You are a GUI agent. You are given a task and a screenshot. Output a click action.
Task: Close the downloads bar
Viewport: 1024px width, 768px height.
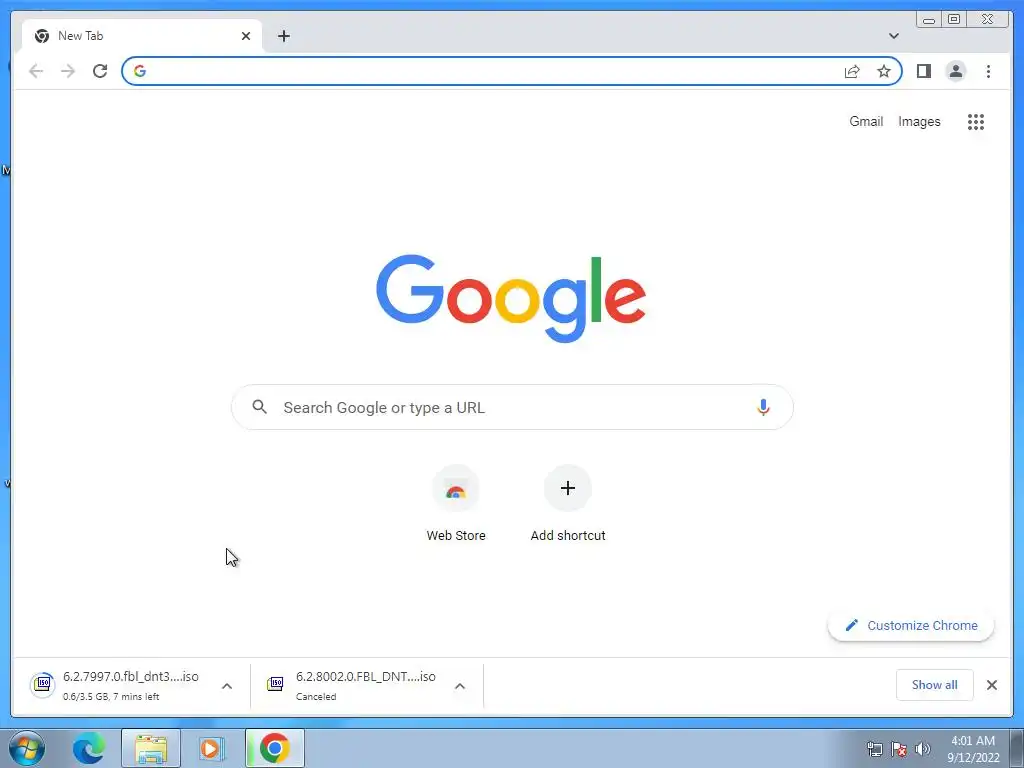pos(991,685)
